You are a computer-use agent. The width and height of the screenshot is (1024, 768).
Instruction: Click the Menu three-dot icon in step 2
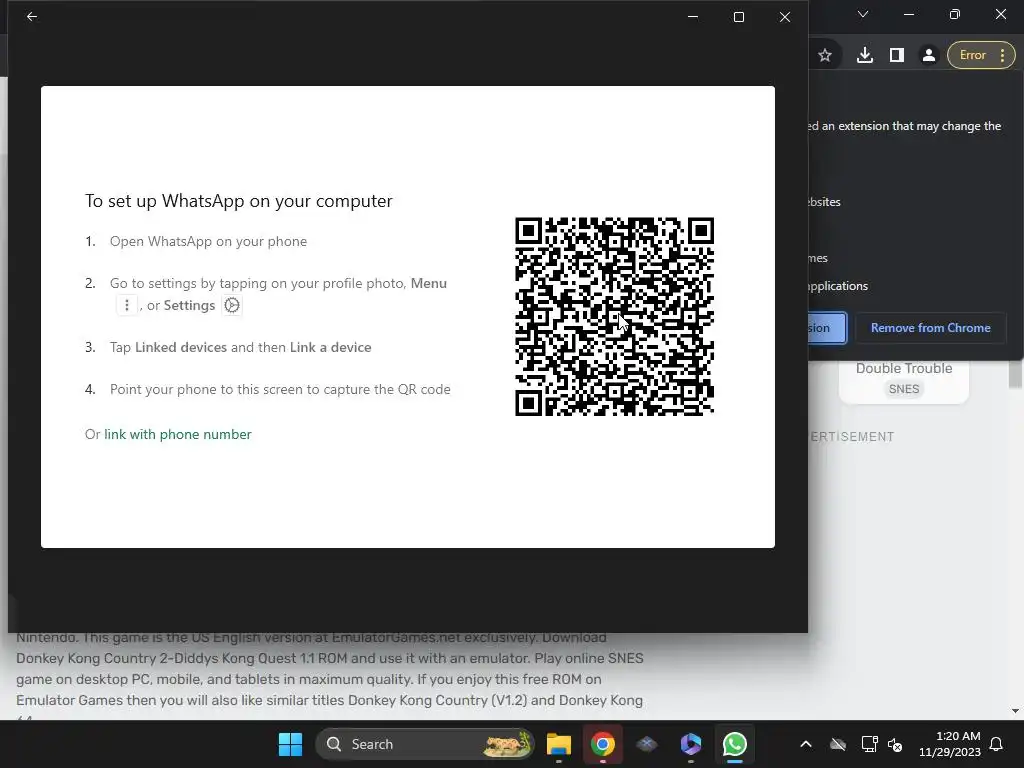(x=127, y=305)
